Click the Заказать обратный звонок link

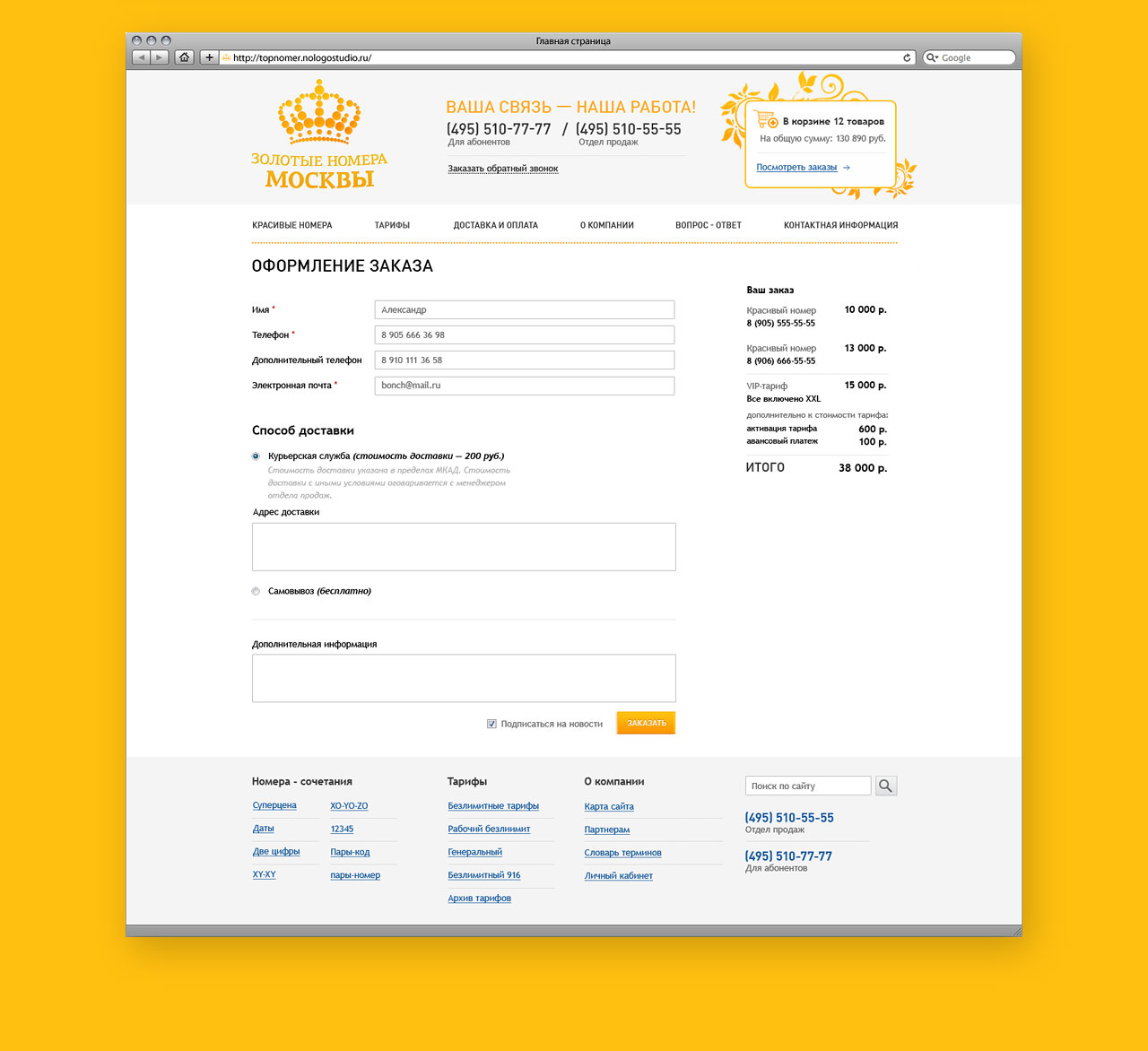(x=502, y=169)
